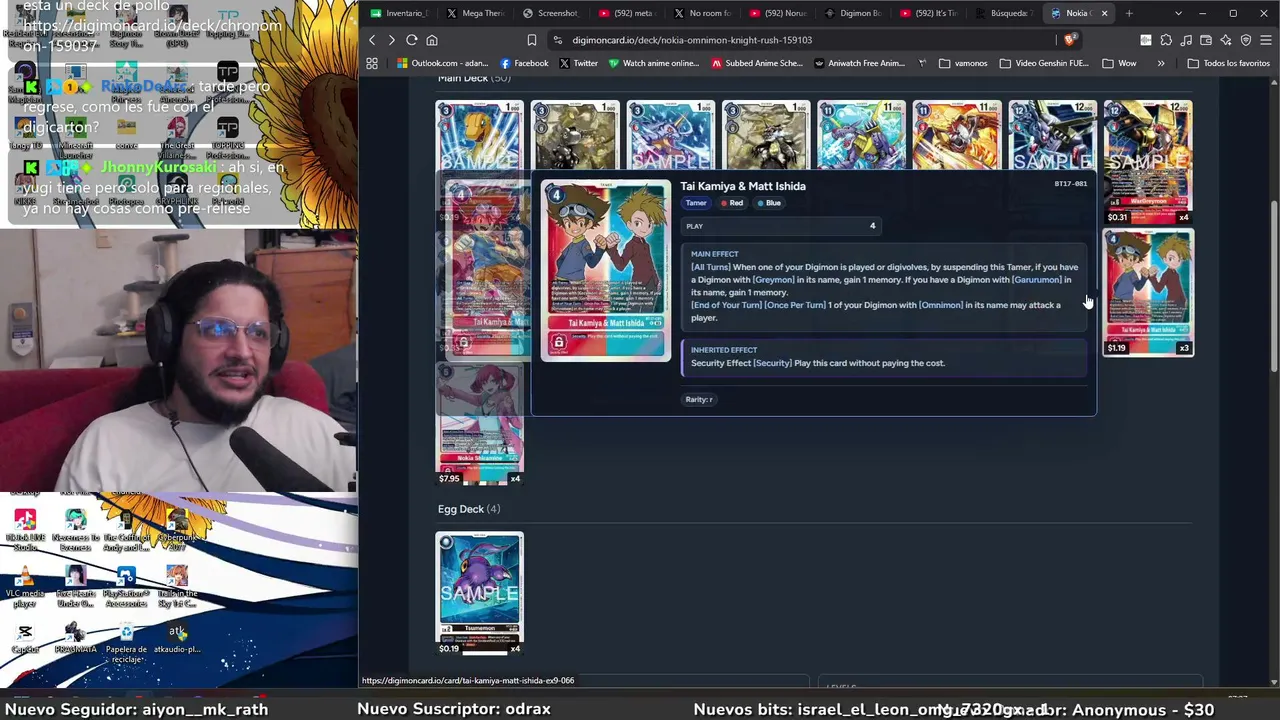Click the Egg Deck (4) heading

(469, 509)
